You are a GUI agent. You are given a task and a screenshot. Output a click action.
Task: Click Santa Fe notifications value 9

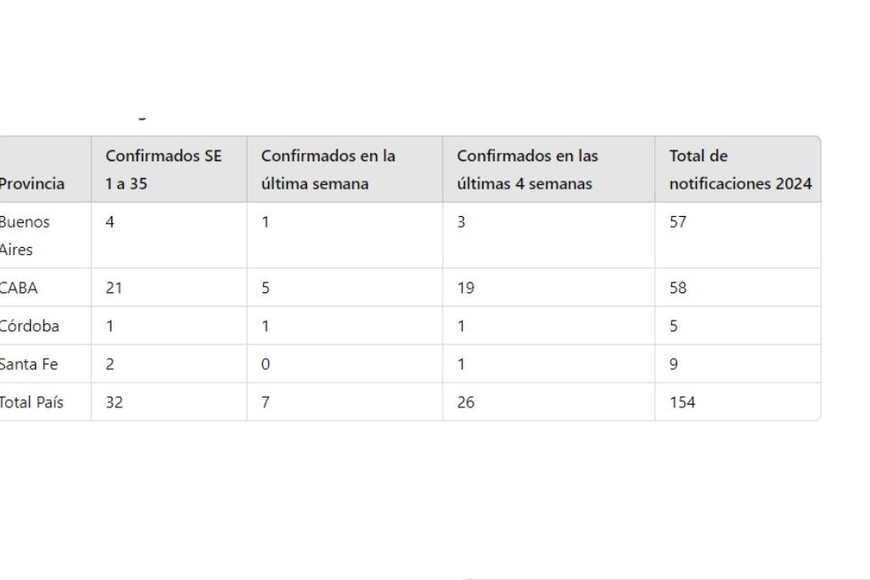673,364
